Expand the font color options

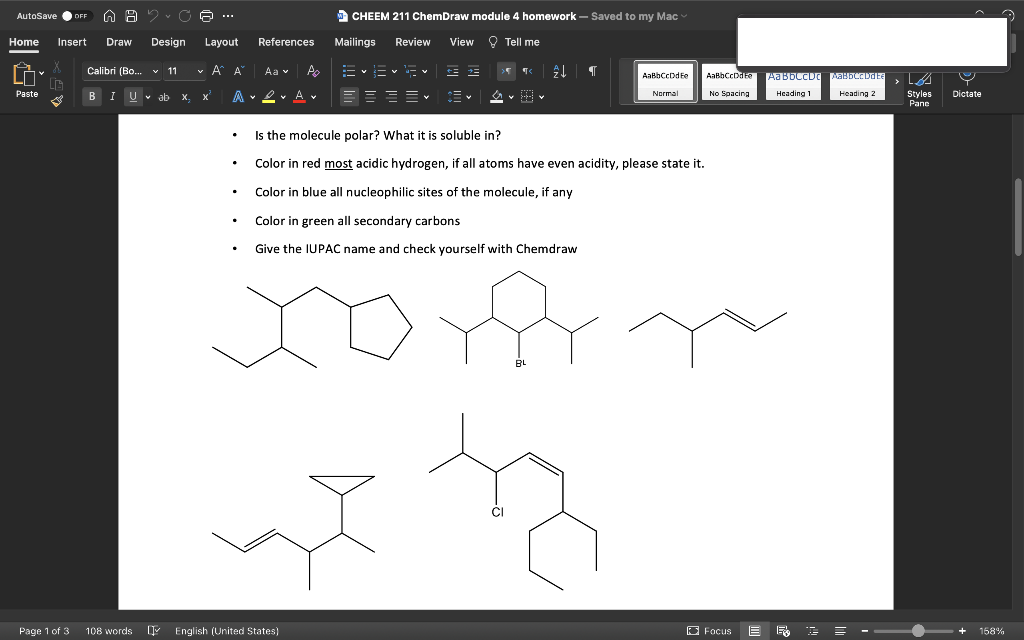click(x=313, y=97)
